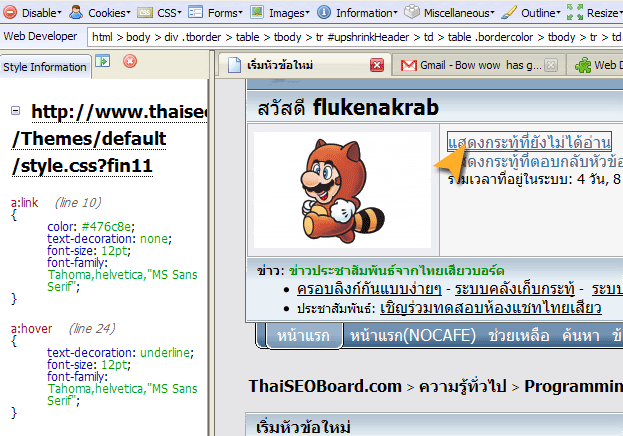The image size is (623, 436).
Task: Open the Images dropdown menu
Action: 289,13
